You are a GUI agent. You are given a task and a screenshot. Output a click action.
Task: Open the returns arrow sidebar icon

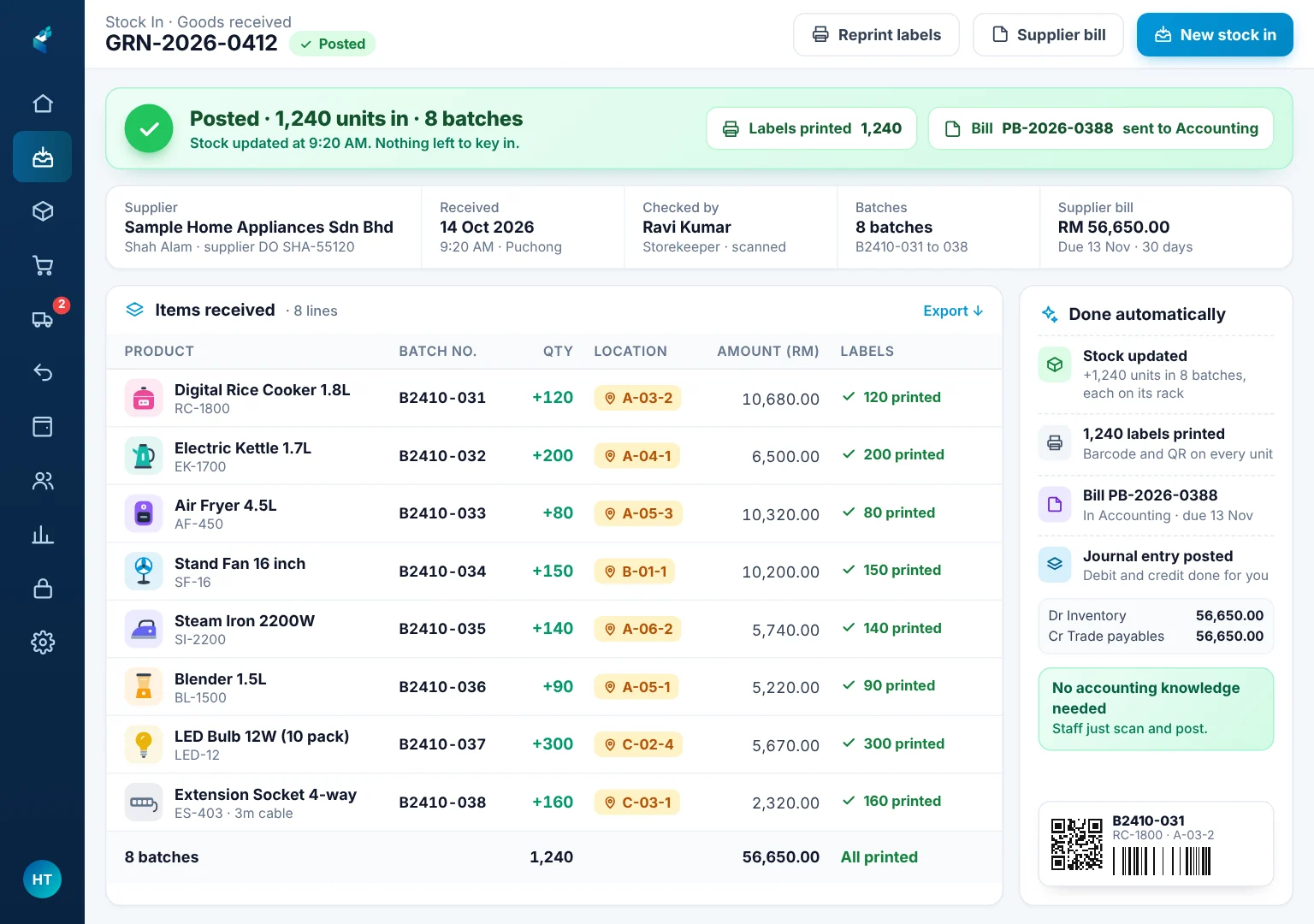43,372
